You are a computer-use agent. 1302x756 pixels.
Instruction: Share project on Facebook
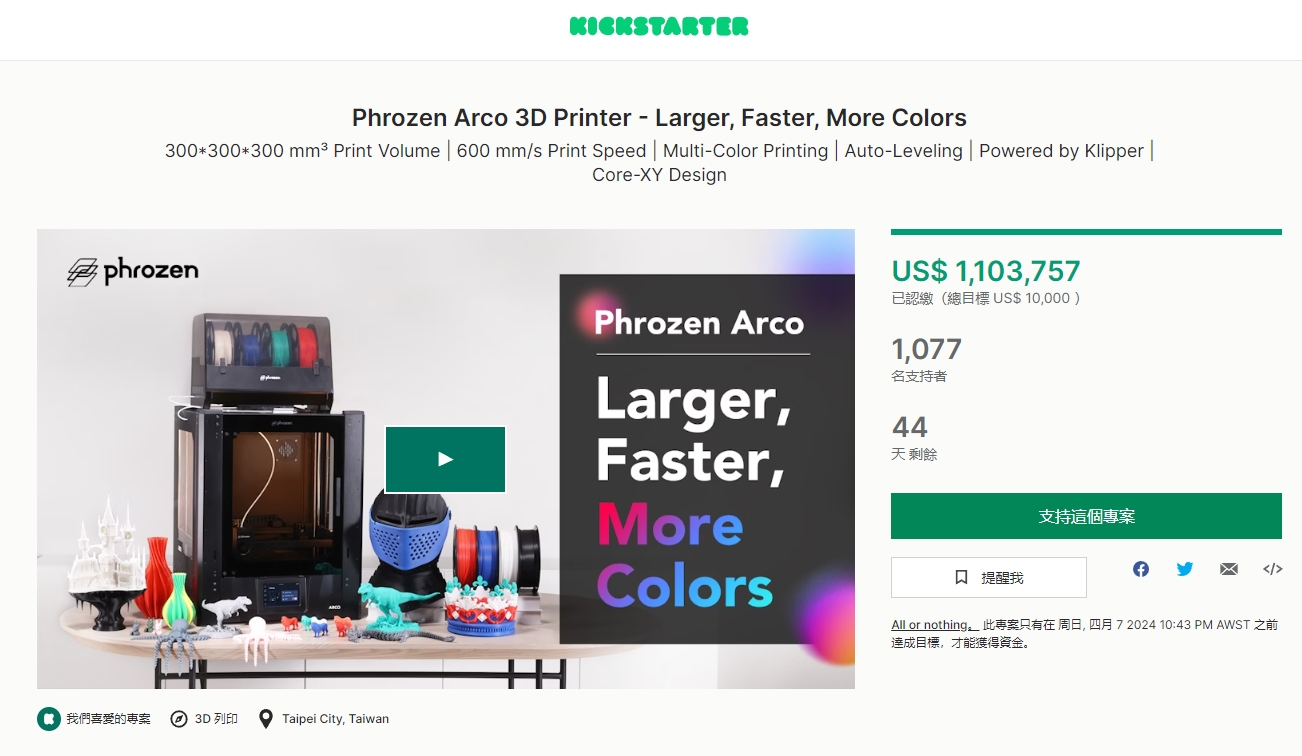(1141, 569)
